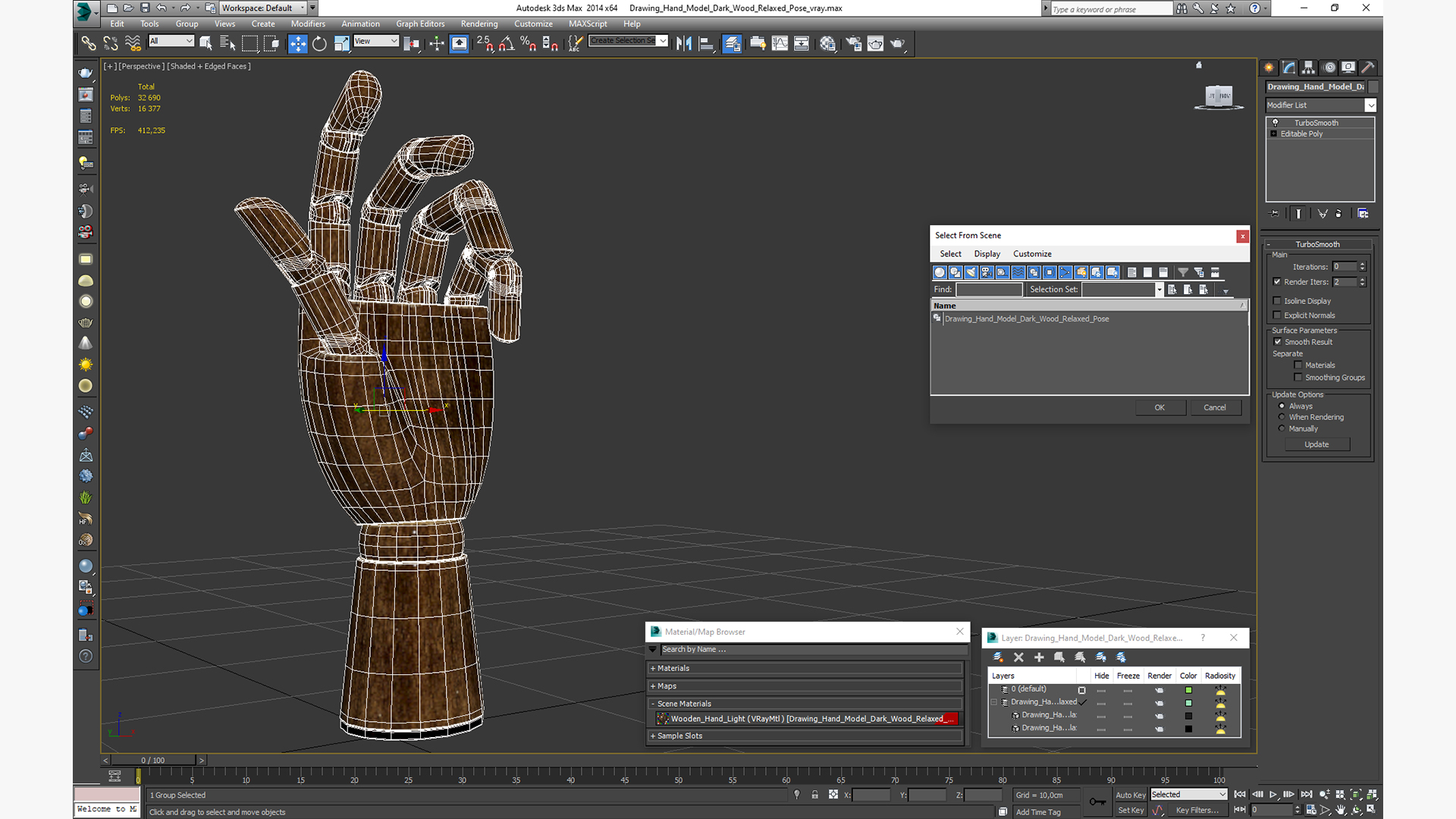Toggle the Angle Snap icon

[507, 43]
